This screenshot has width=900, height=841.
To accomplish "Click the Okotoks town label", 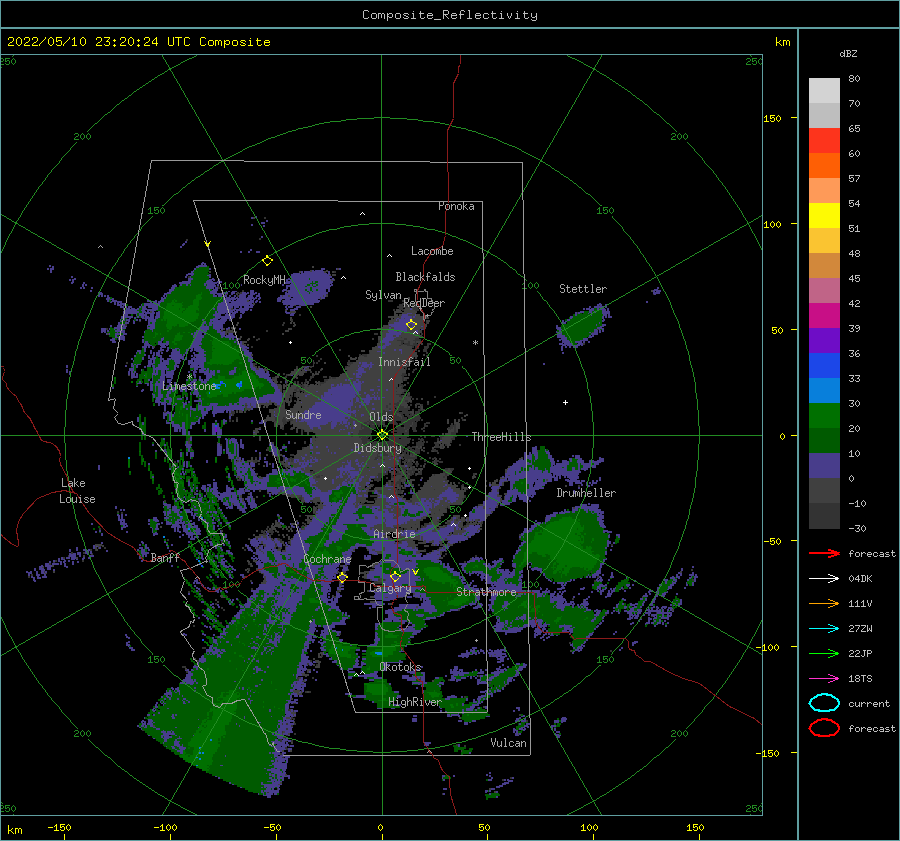I will click(400, 667).
